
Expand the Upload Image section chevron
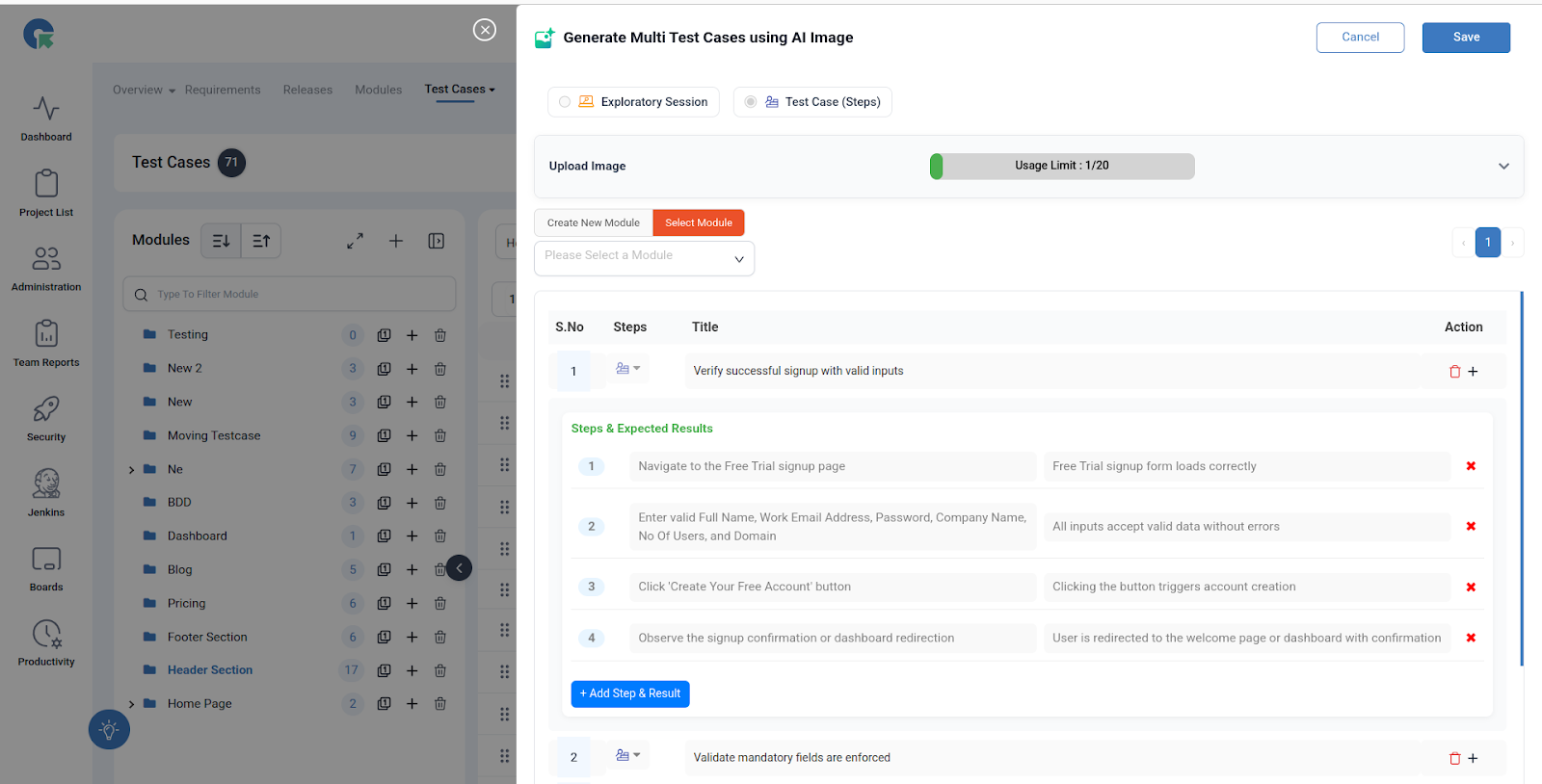tap(1503, 167)
